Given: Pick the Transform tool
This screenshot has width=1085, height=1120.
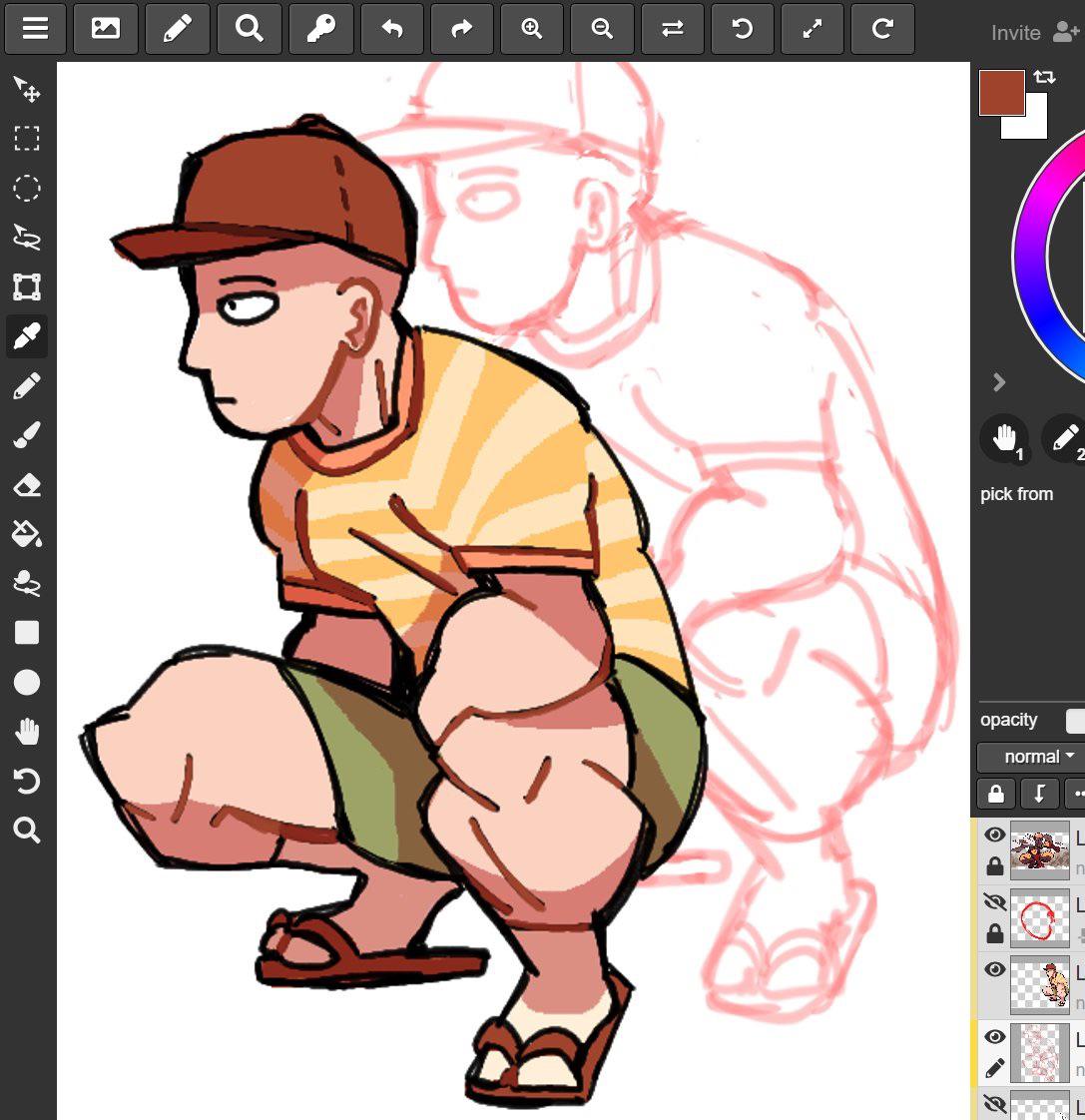Looking at the screenshot, I should pyautogui.click(x=27, y=287).
